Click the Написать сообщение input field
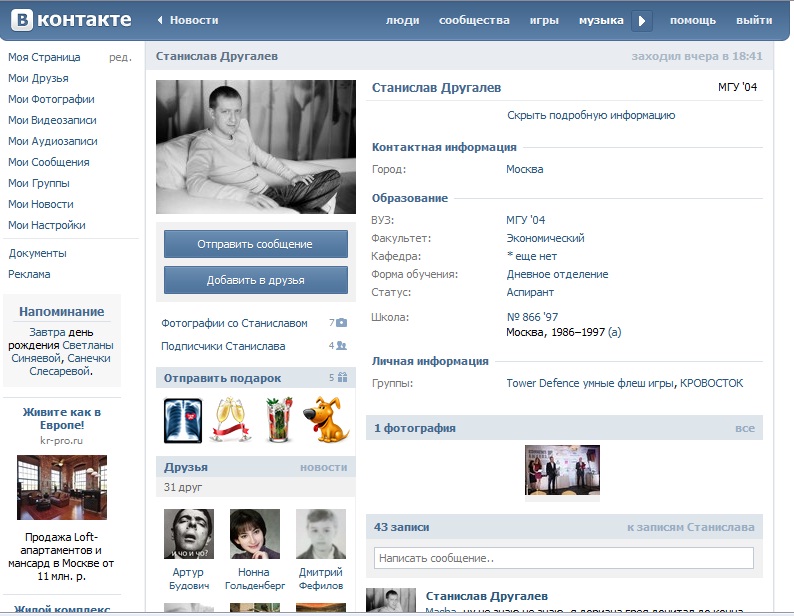The height and width of the screenshot is (616, 794). click(x=563, y=558)
